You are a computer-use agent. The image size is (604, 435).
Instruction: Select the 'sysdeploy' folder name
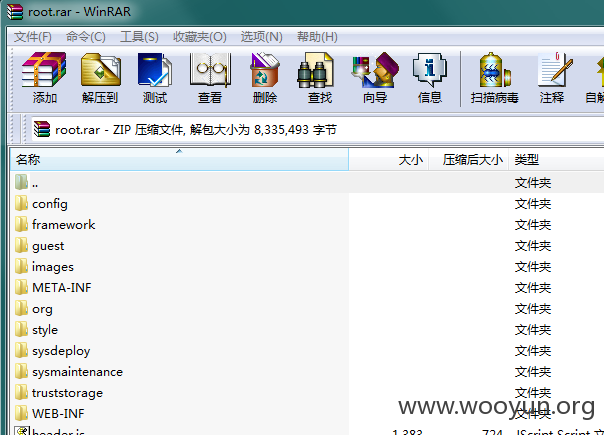61,351
